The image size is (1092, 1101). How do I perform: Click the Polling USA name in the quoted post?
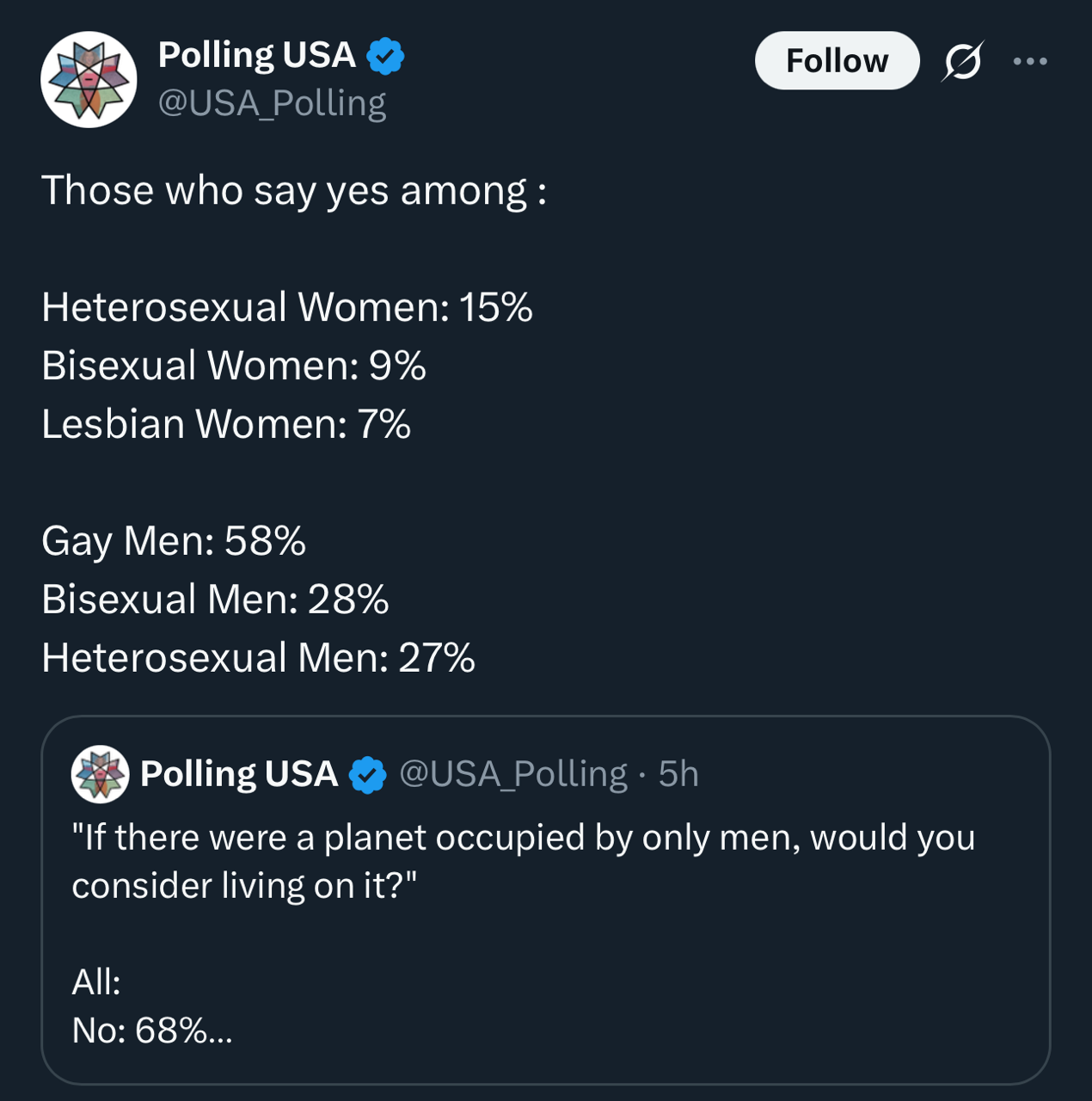click(238, 774)
